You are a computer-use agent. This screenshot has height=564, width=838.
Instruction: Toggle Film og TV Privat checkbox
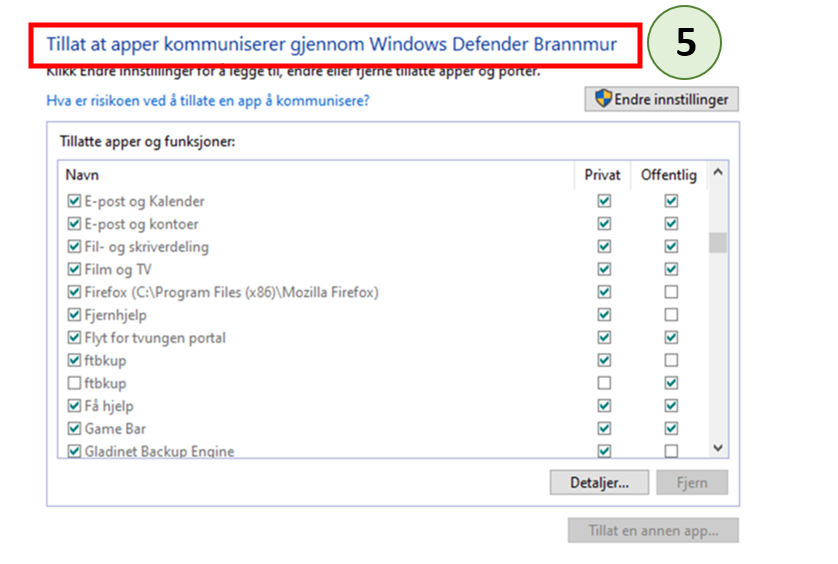(x=603, y=269)
